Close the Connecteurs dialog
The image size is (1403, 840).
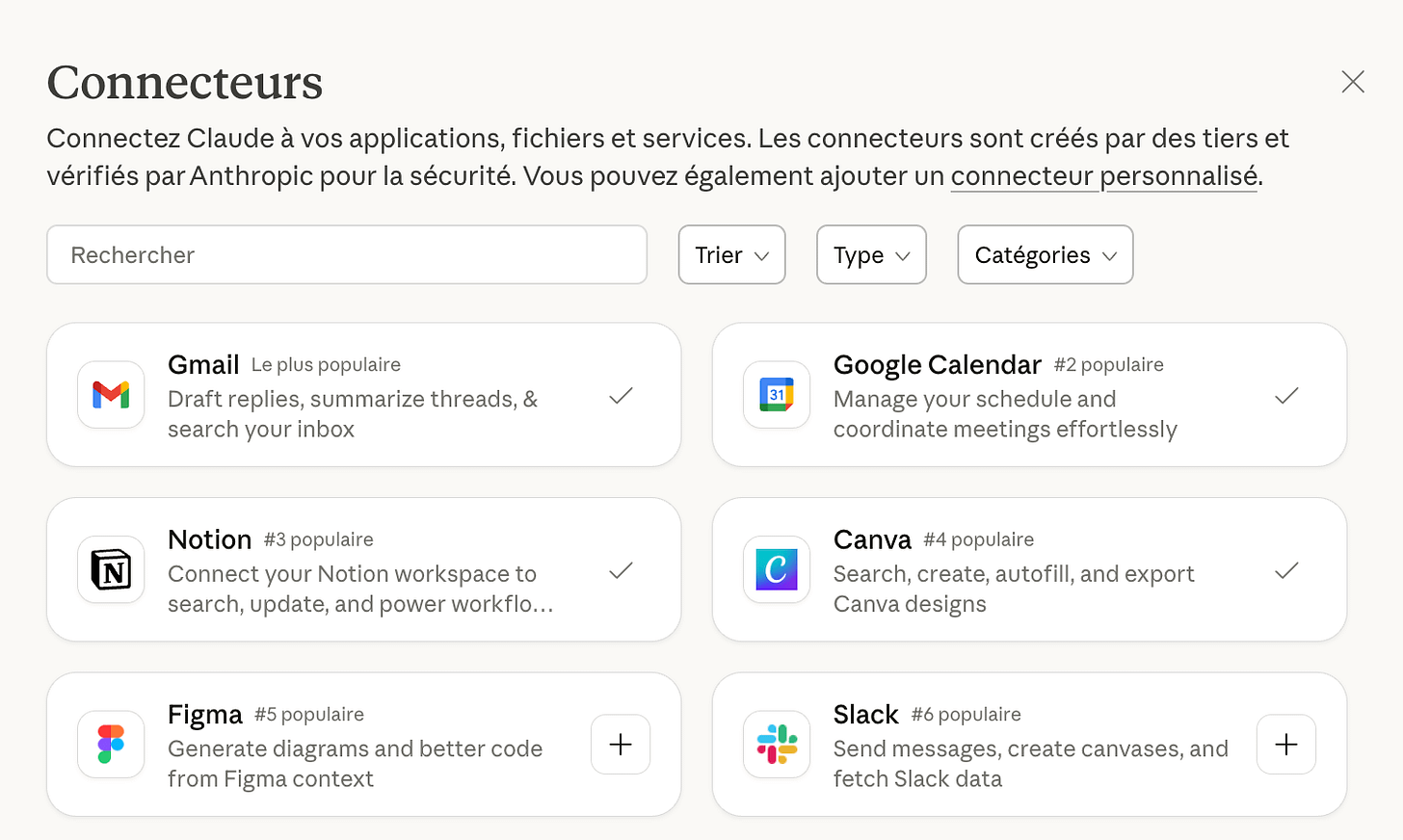coord(1353,82)
